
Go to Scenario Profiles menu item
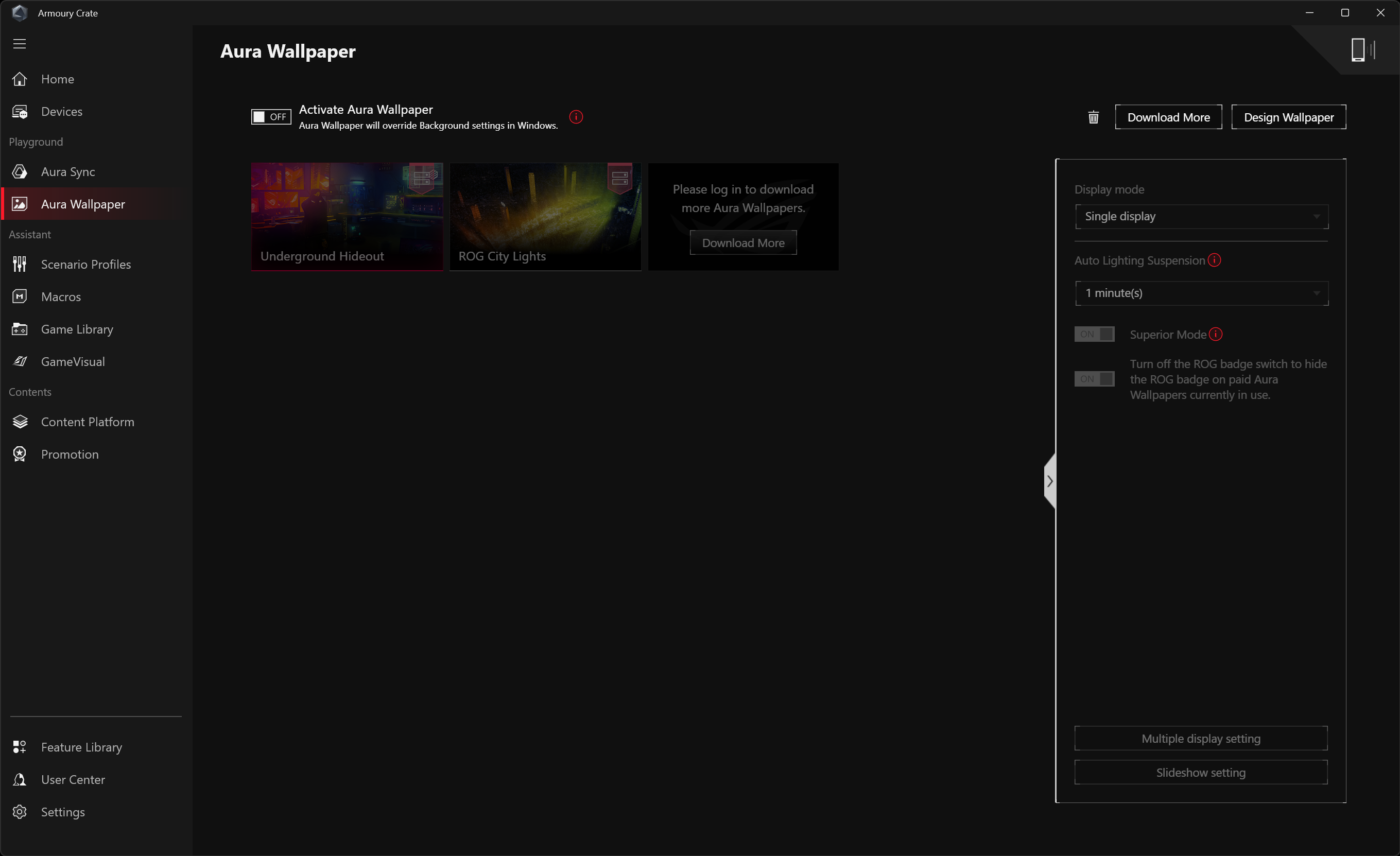click(86, 264)
